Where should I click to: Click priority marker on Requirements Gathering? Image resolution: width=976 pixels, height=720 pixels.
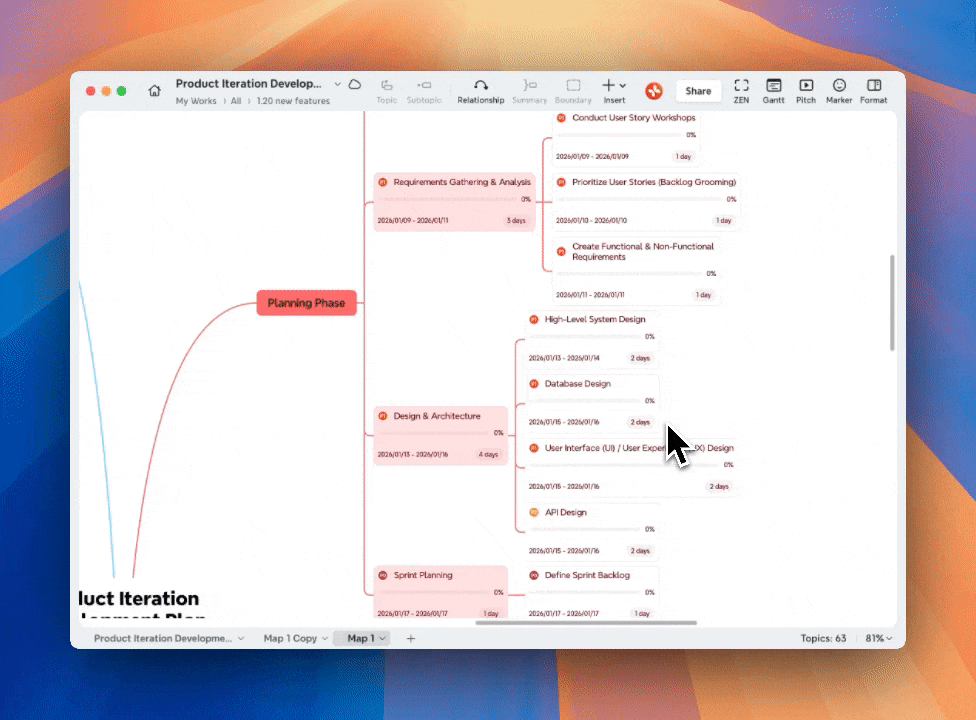point(383,182)
